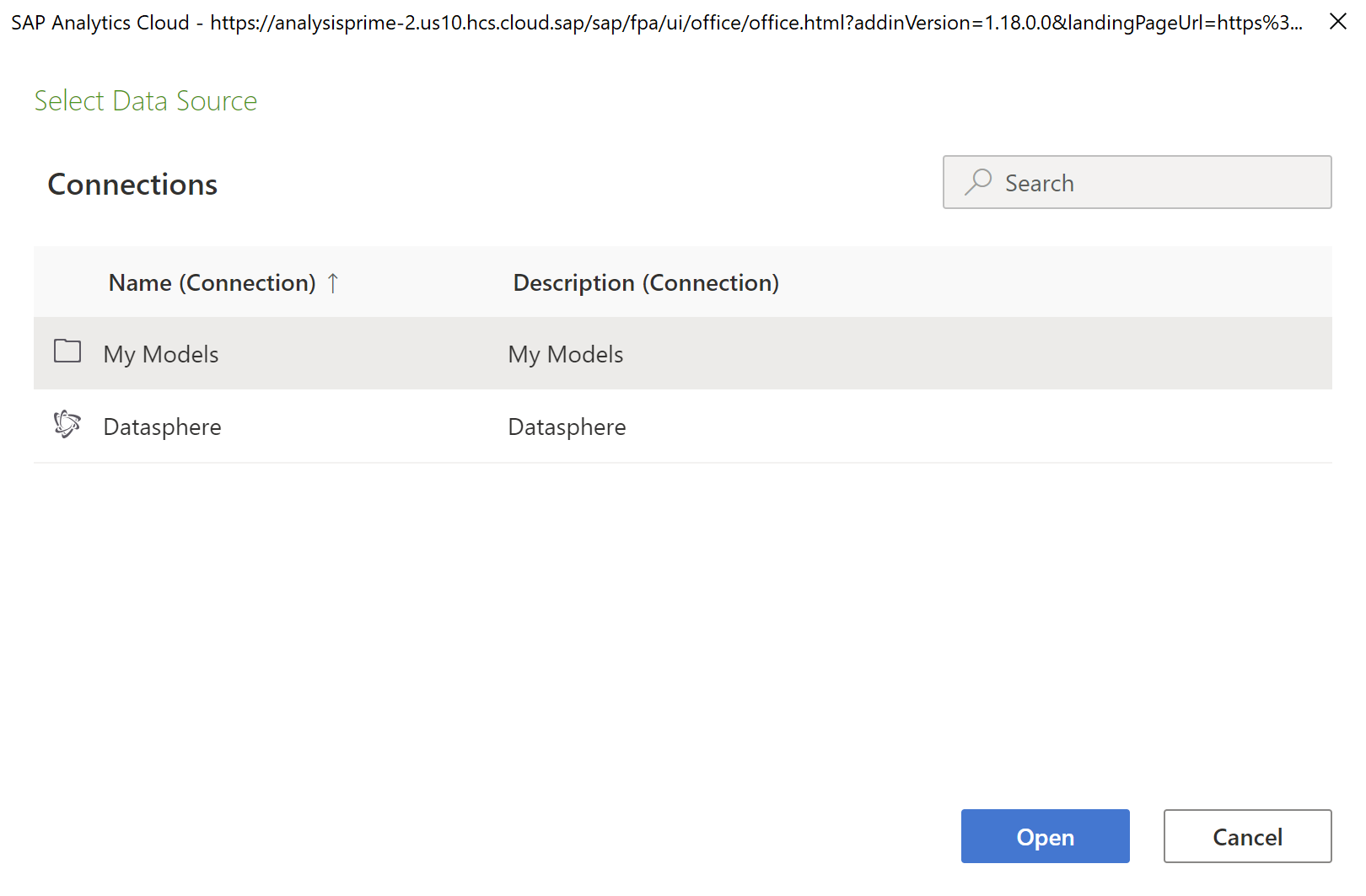Click the magnifying glass in the search bar
This screenshot has width=1366, height=896.
[978, 182]
